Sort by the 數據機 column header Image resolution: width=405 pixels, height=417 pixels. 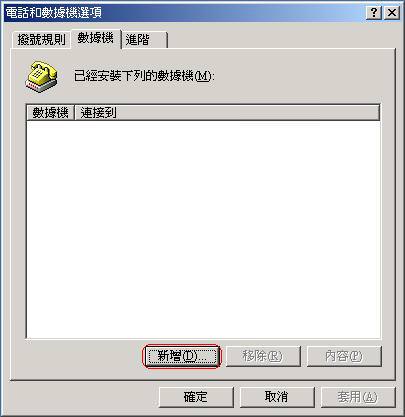(50, 113)
